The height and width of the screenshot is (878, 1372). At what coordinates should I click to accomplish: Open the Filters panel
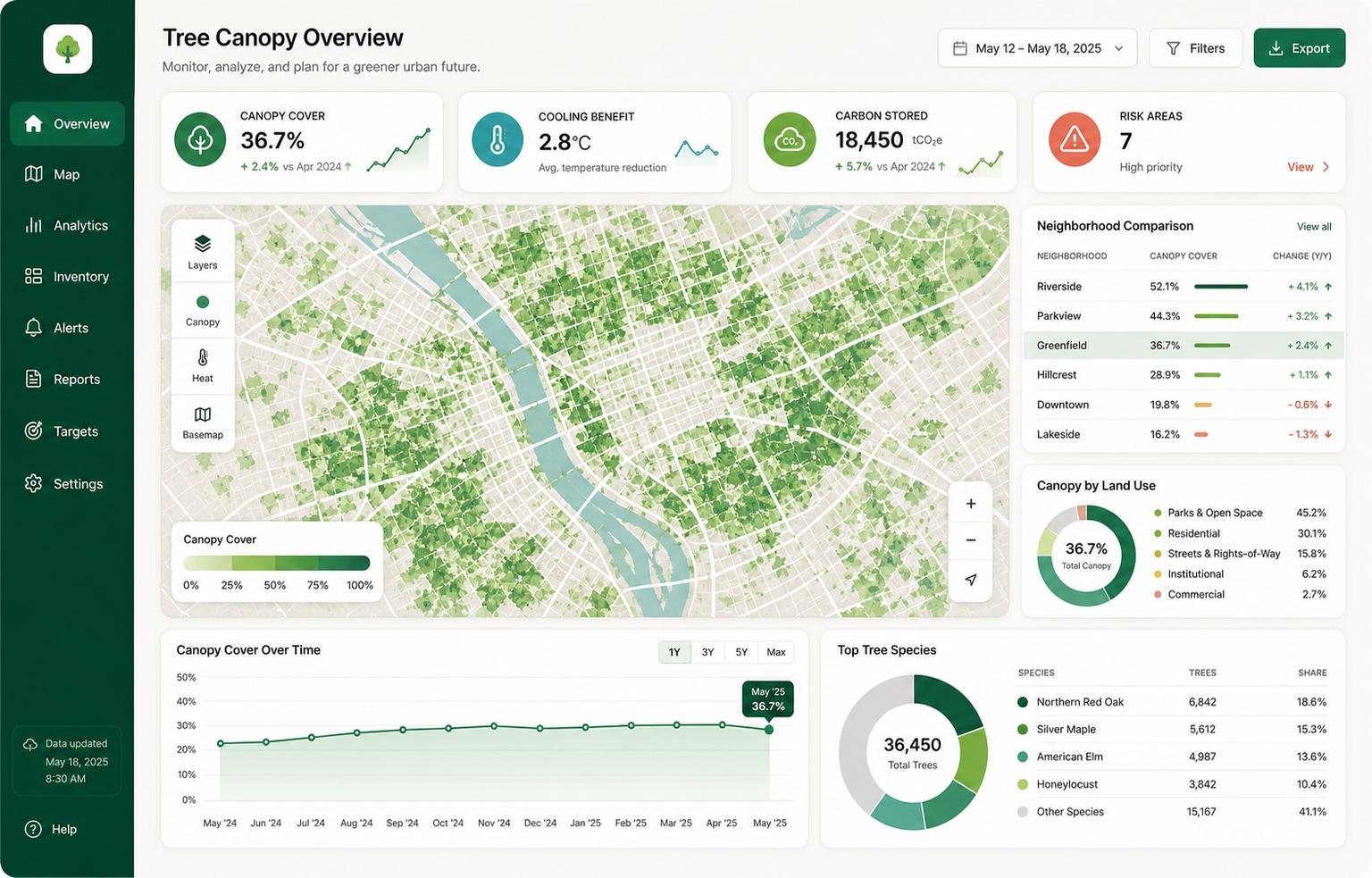(x=1195, y=48)
